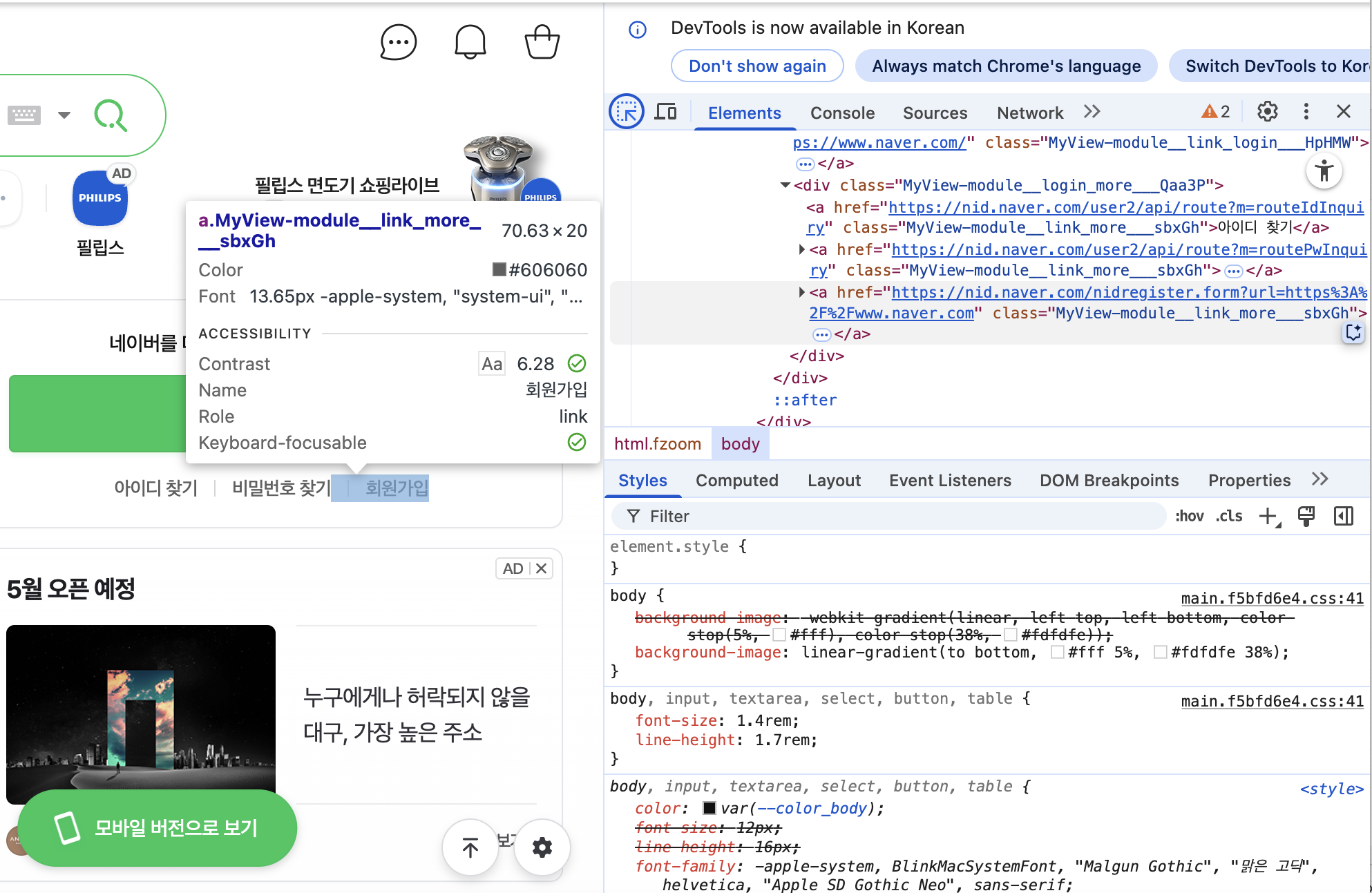This screenshot has width=1372, height=893.
Task: Click the DevTools info notice icon
Action: tap(637, 30)
